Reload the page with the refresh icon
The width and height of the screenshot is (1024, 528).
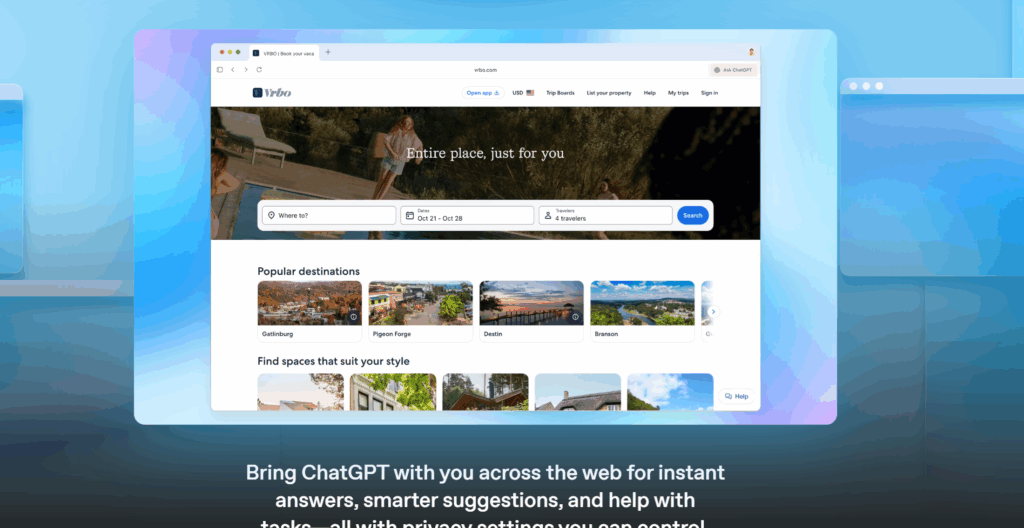[259, 70]
